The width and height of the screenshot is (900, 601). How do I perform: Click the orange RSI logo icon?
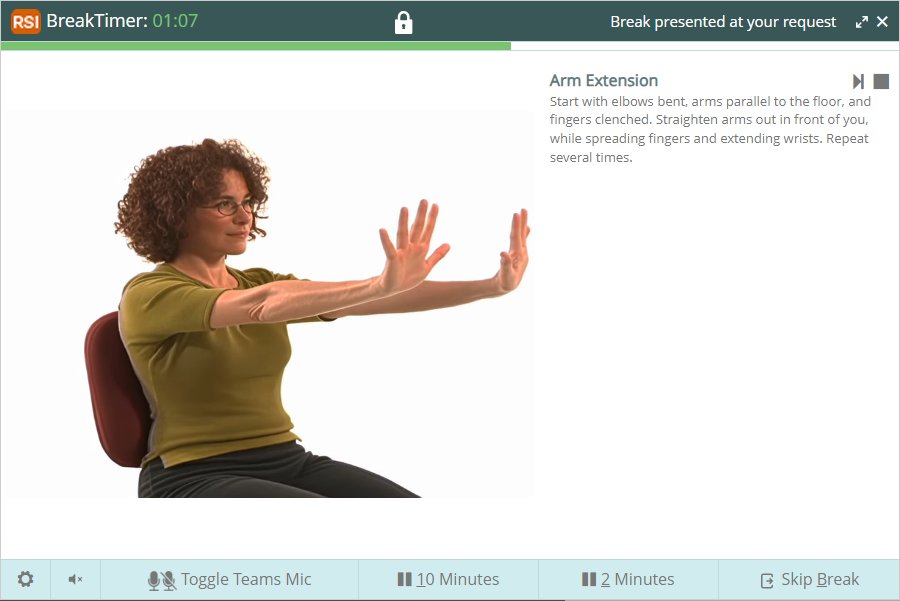[26, 22]
